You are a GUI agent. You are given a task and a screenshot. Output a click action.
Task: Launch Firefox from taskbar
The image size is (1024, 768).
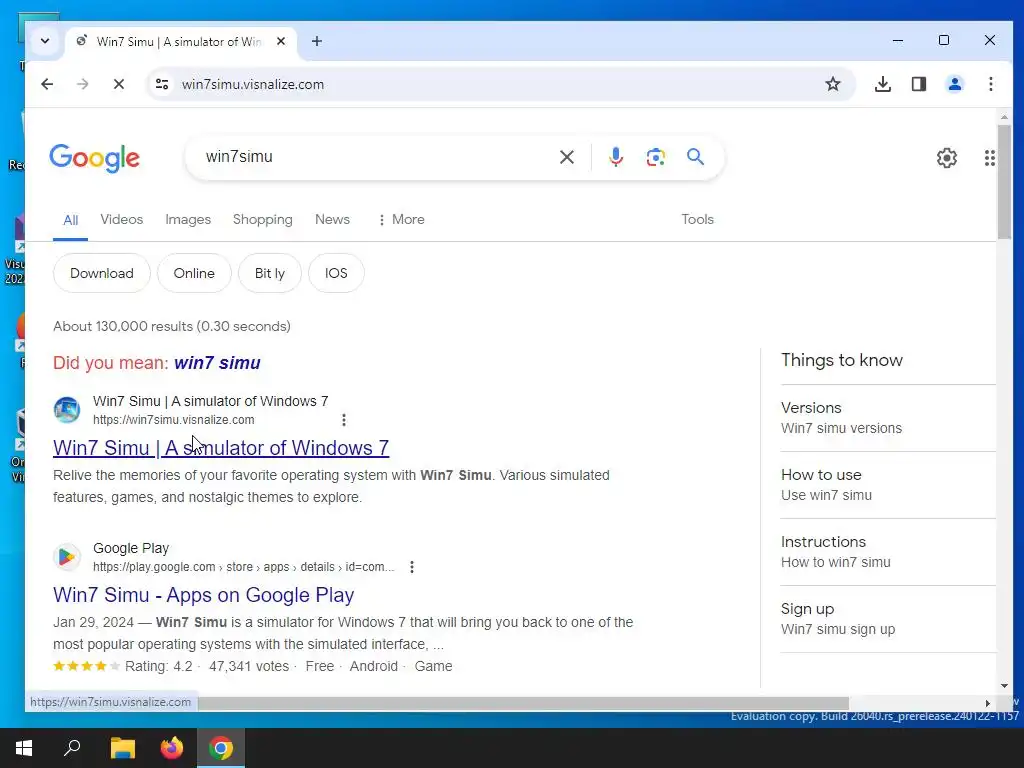(172, 748)
